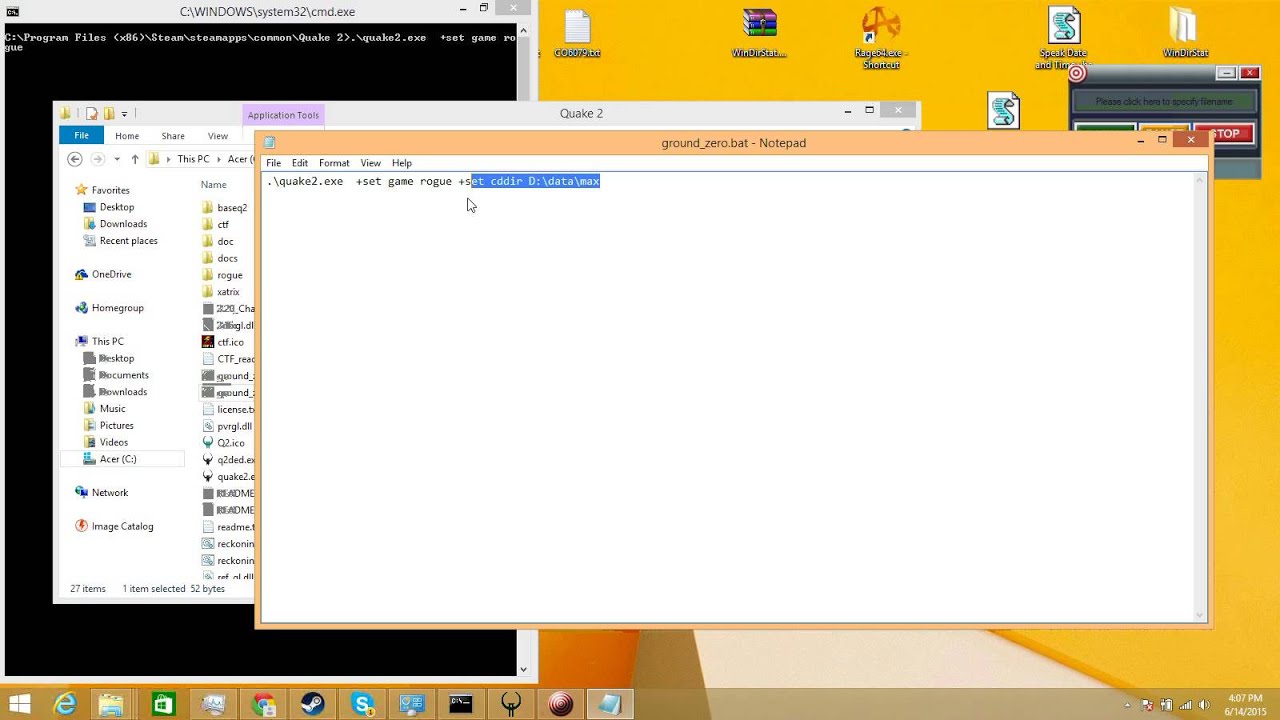The width and height of the screenshot is (1280, 720).
Task: Select Favorites in the navigation pane
Action: [110, 190]
